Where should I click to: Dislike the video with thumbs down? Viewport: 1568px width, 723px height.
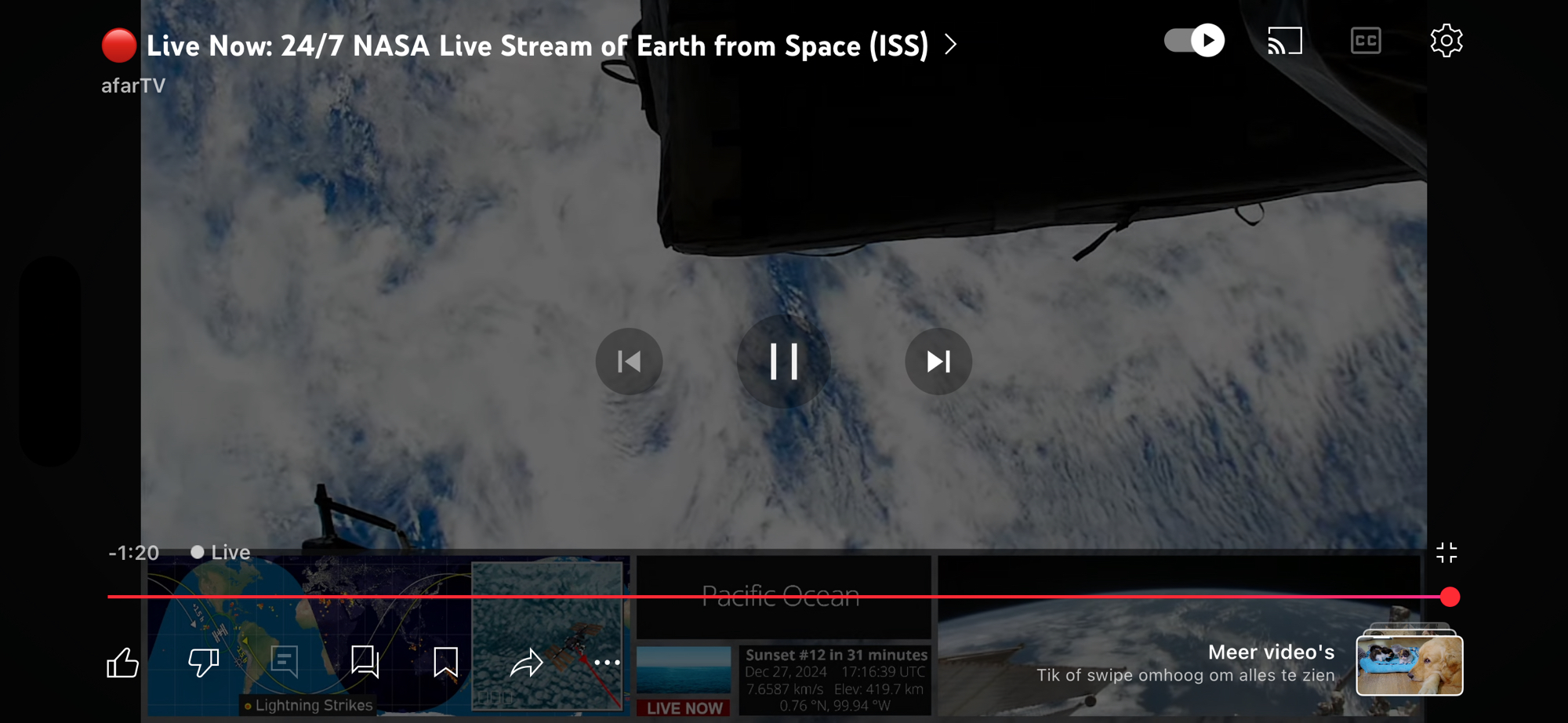pos(204,663)
